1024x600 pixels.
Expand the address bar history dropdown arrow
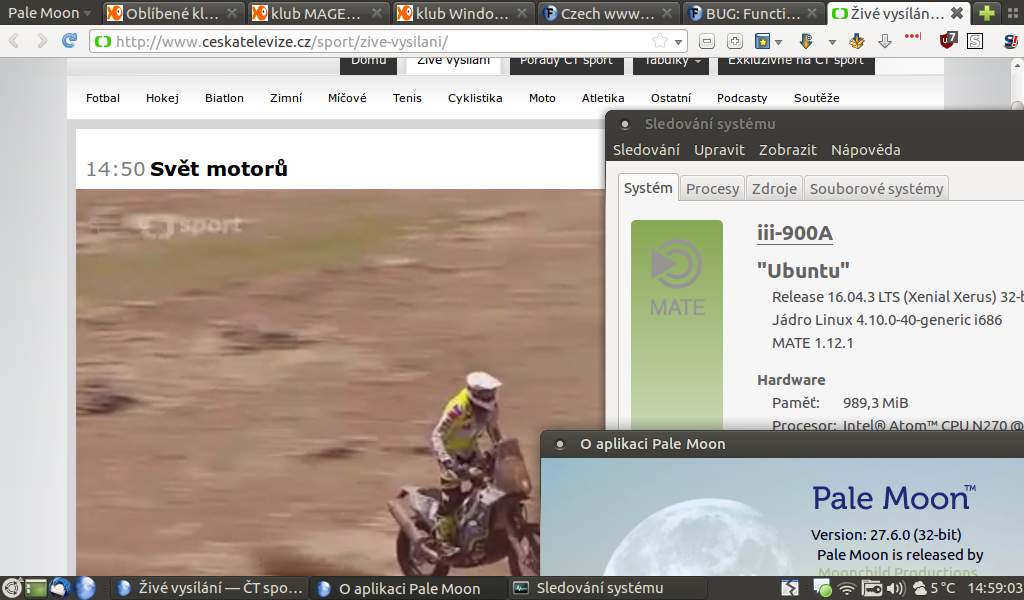[679, 42]
